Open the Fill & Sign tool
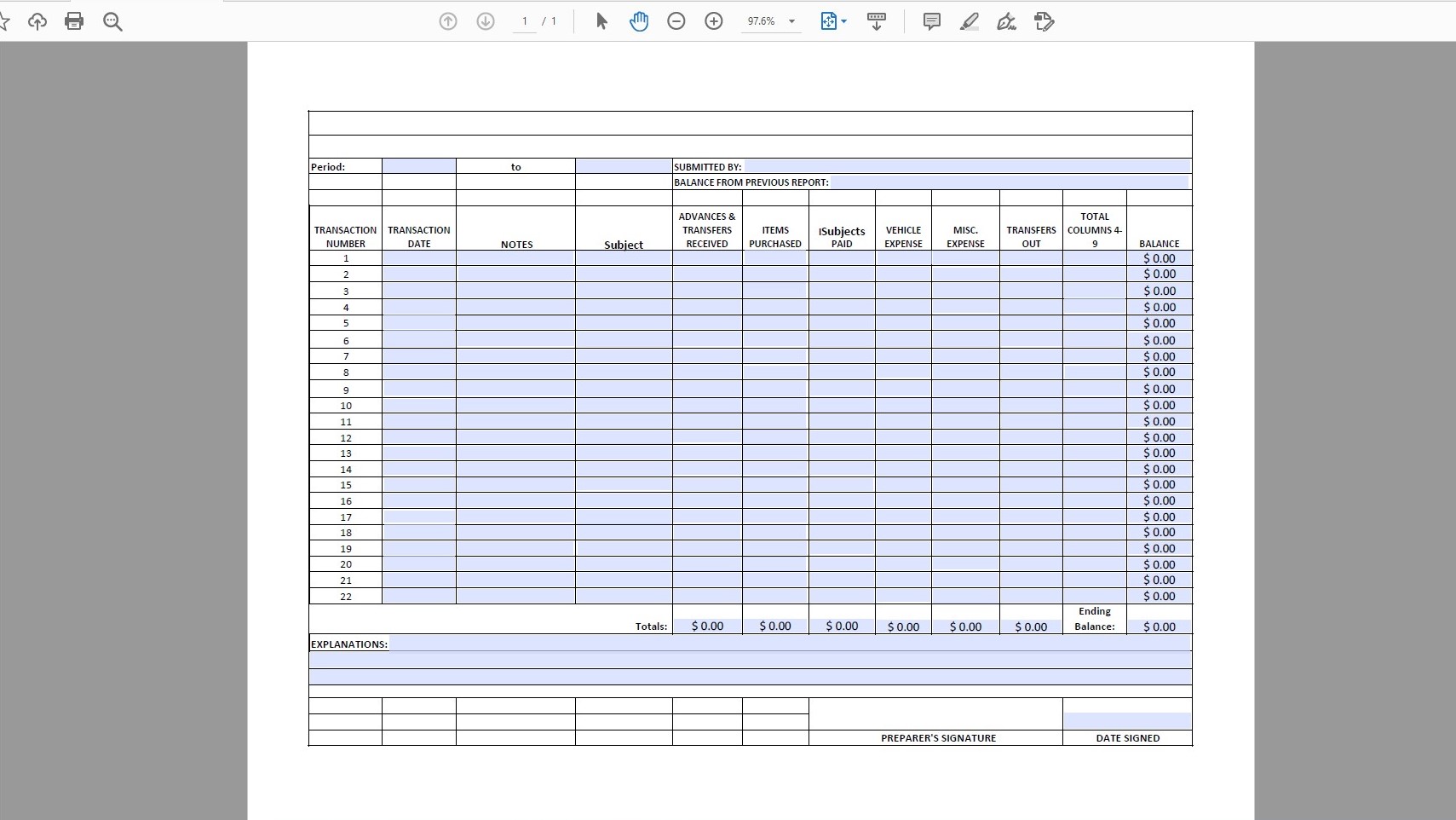The image size is (1456, 820). pyautogui.click(x=1006, y=21)
